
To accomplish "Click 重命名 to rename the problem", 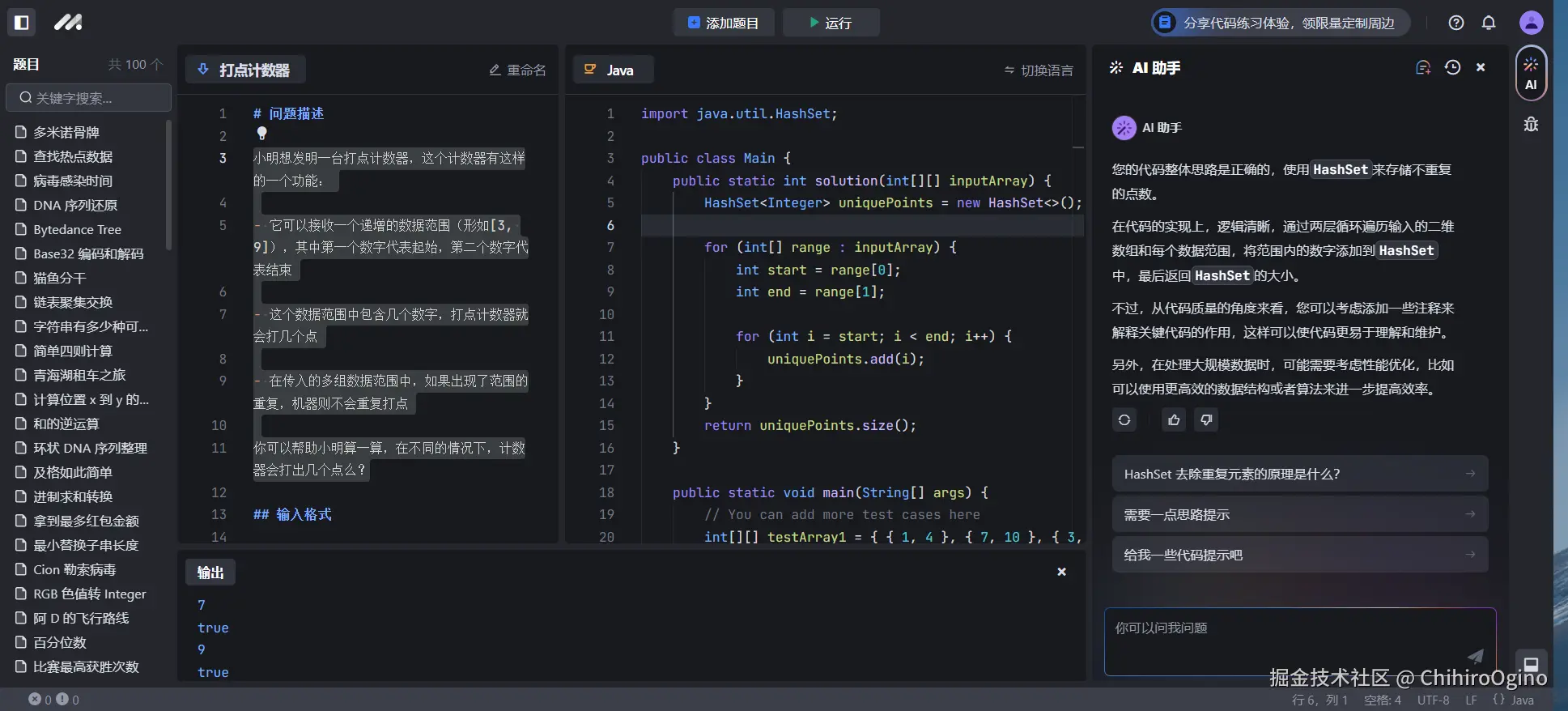I will (517, 70).
